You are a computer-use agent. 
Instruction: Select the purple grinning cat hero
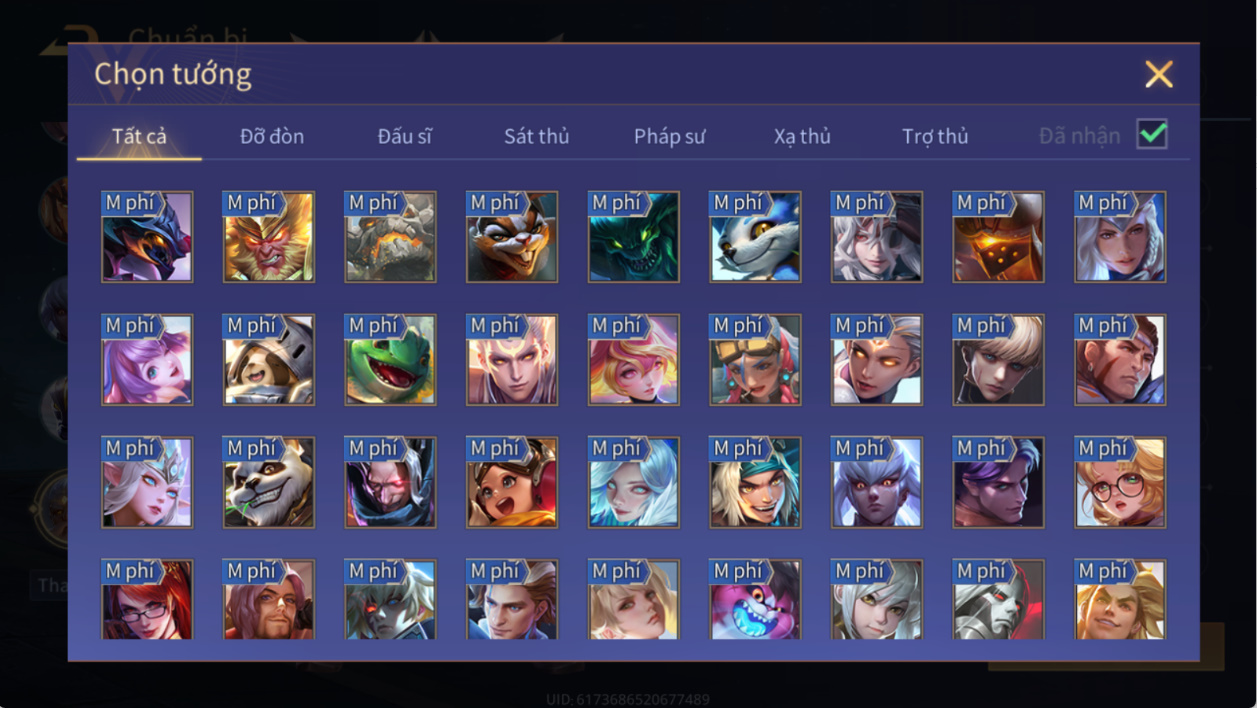coord(755,599)
